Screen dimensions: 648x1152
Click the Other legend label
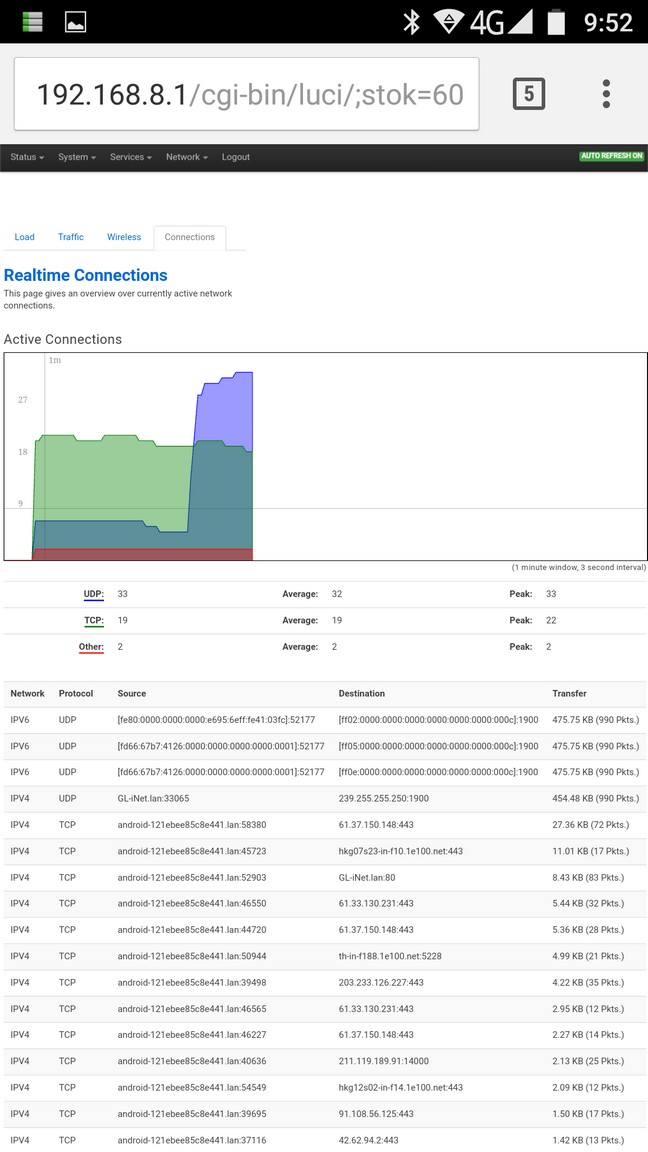click(91, 647)
